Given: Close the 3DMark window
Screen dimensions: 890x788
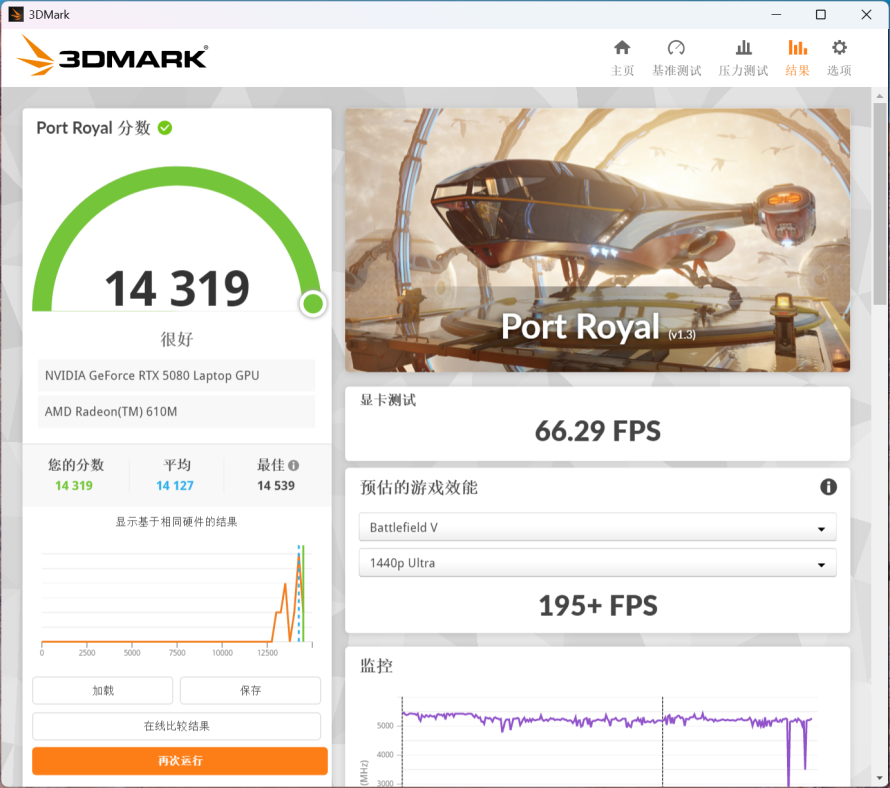Looking at the screenshot, I should coord(866,14).
